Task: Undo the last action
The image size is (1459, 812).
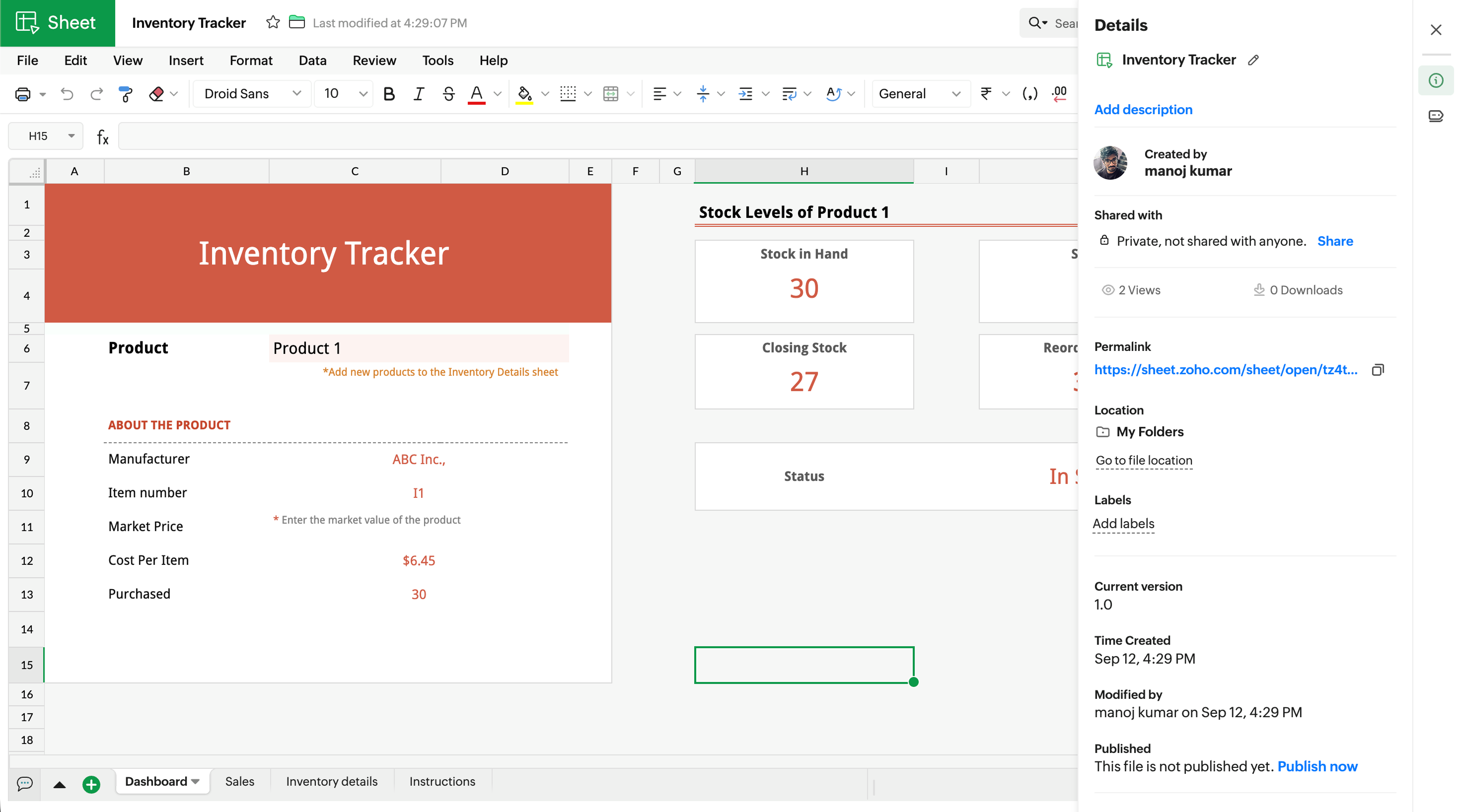Action: pyautogui.click(x=67, y=94)
